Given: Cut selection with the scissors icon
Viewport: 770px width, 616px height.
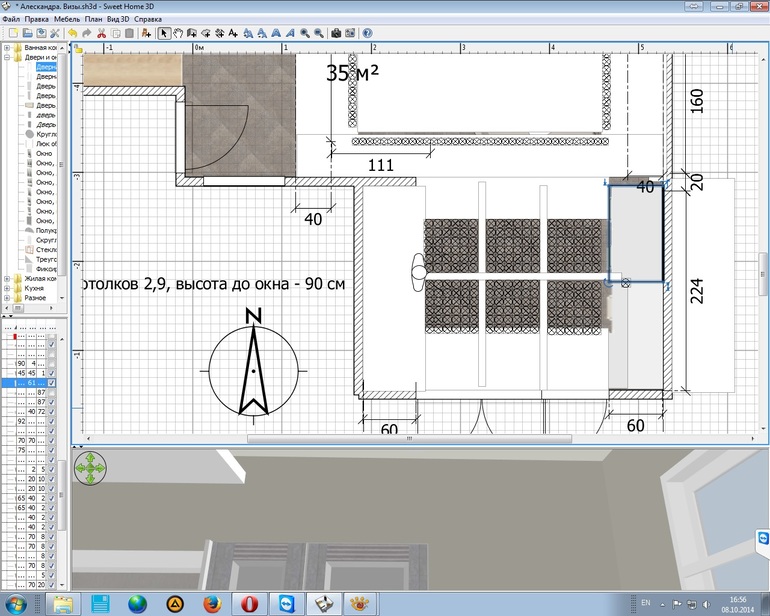Looking at the screenshot, I should (x=101, y=33).
